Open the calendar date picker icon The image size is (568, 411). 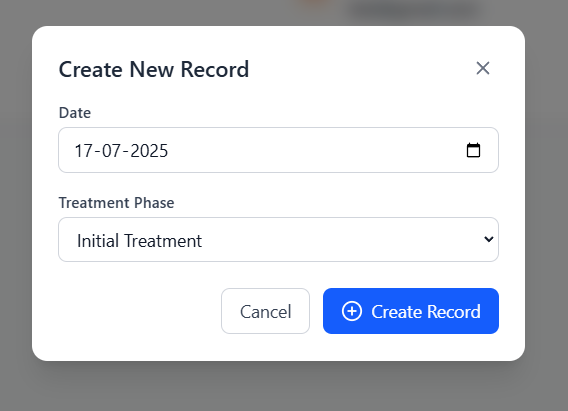coord(473,150)
